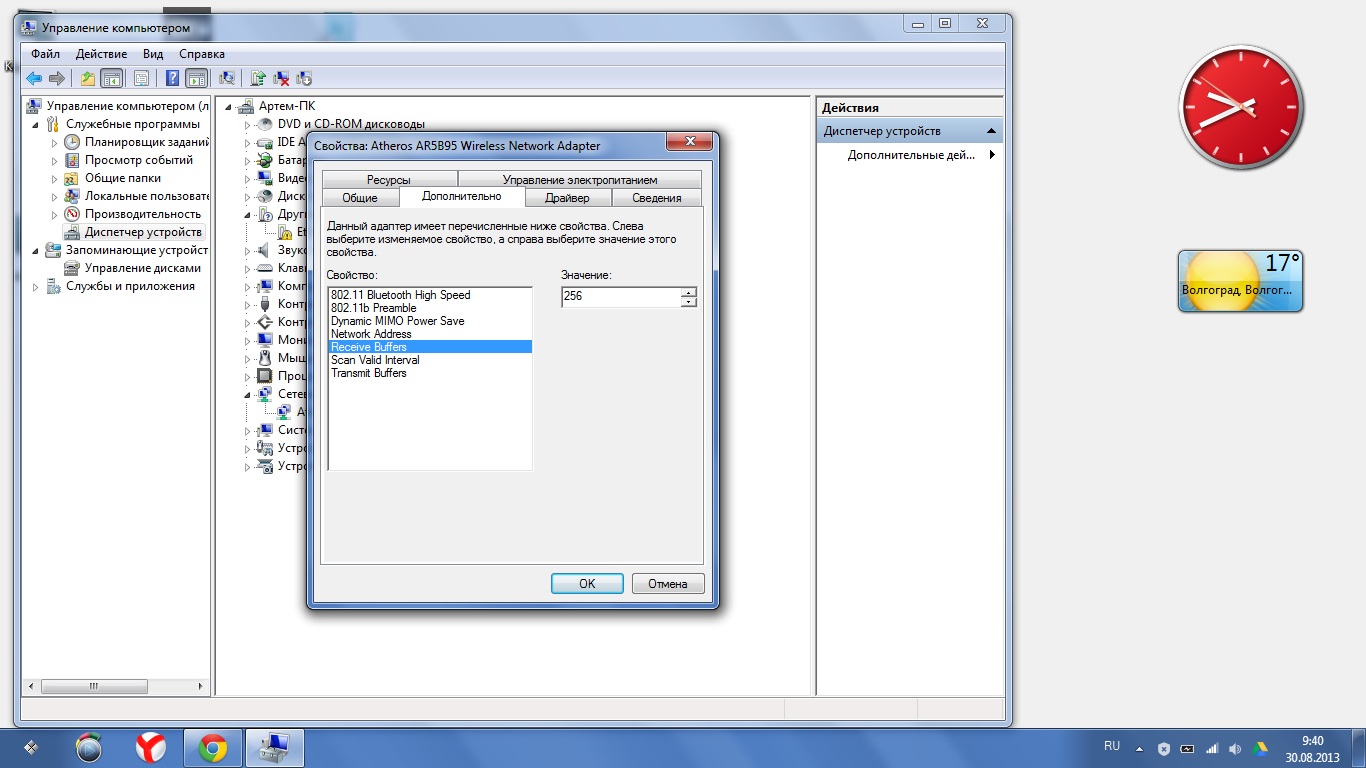Close the Atheros properties dialog

[689, 142]
